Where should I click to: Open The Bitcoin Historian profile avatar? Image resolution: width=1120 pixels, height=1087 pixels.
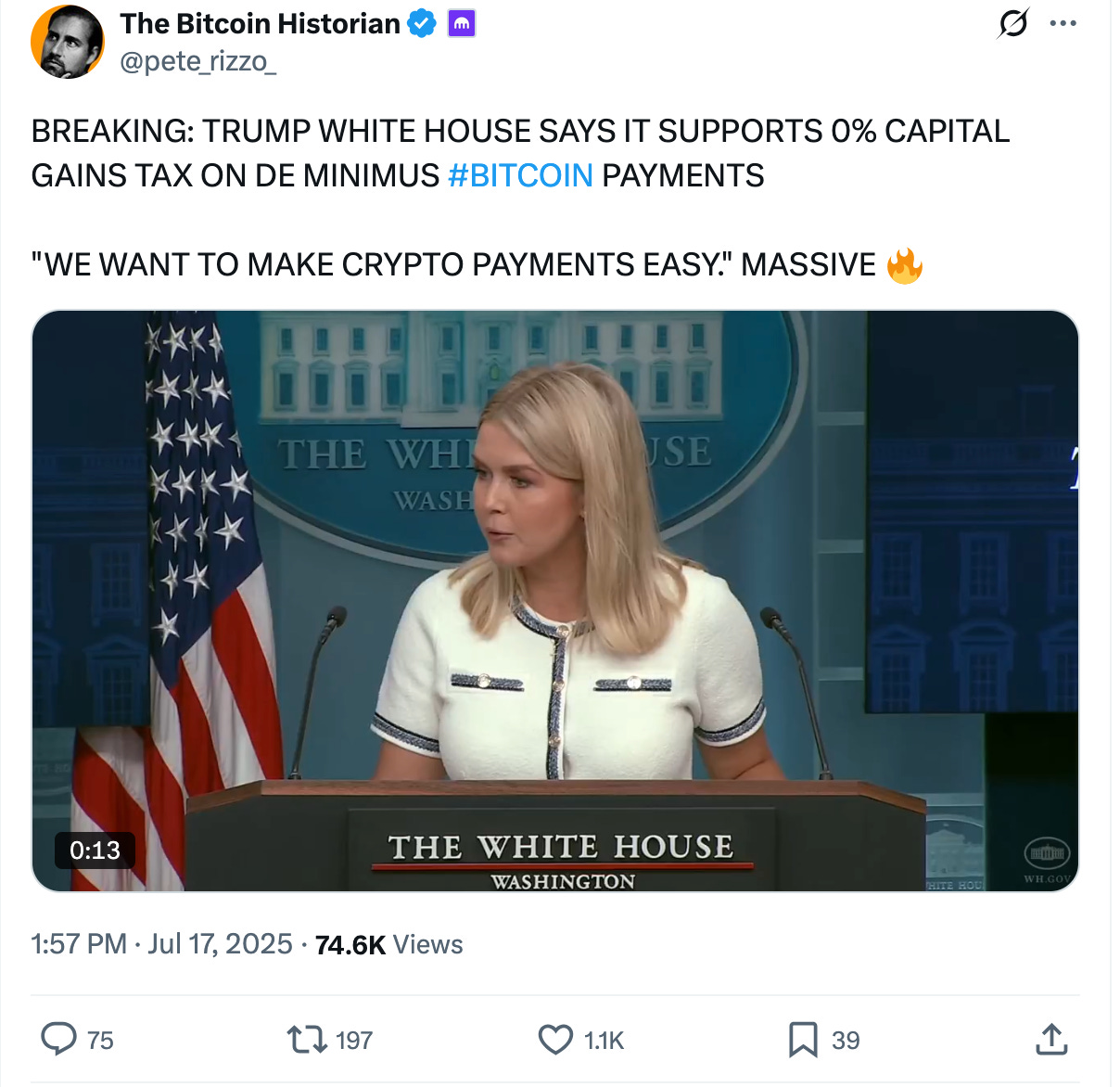68,42
